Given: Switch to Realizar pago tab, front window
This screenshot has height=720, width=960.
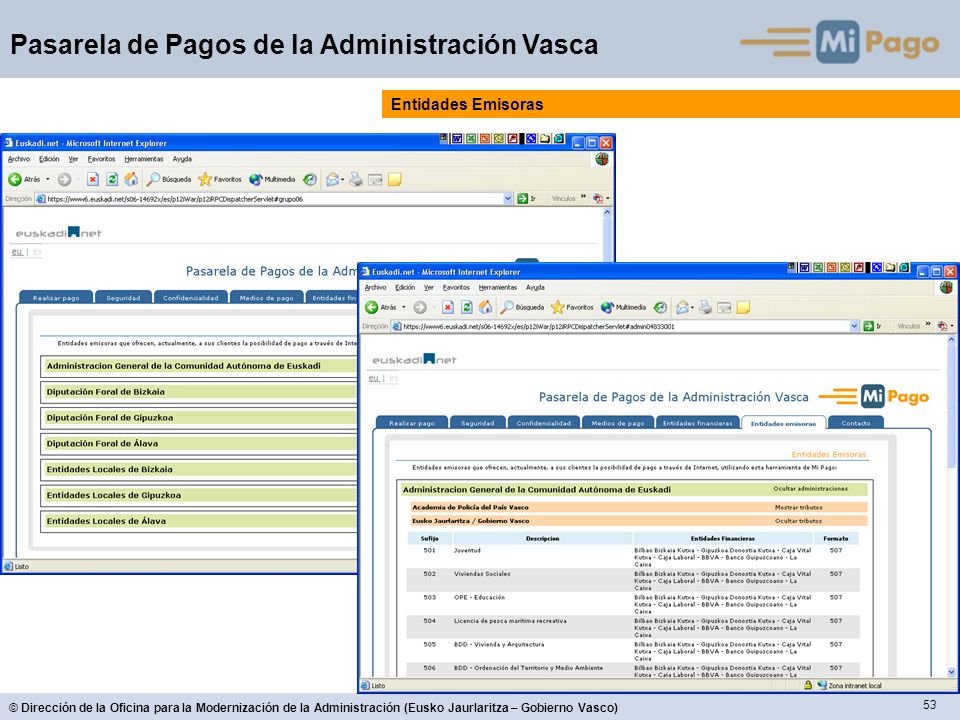Looking at the screenshot, I should 411,422.
